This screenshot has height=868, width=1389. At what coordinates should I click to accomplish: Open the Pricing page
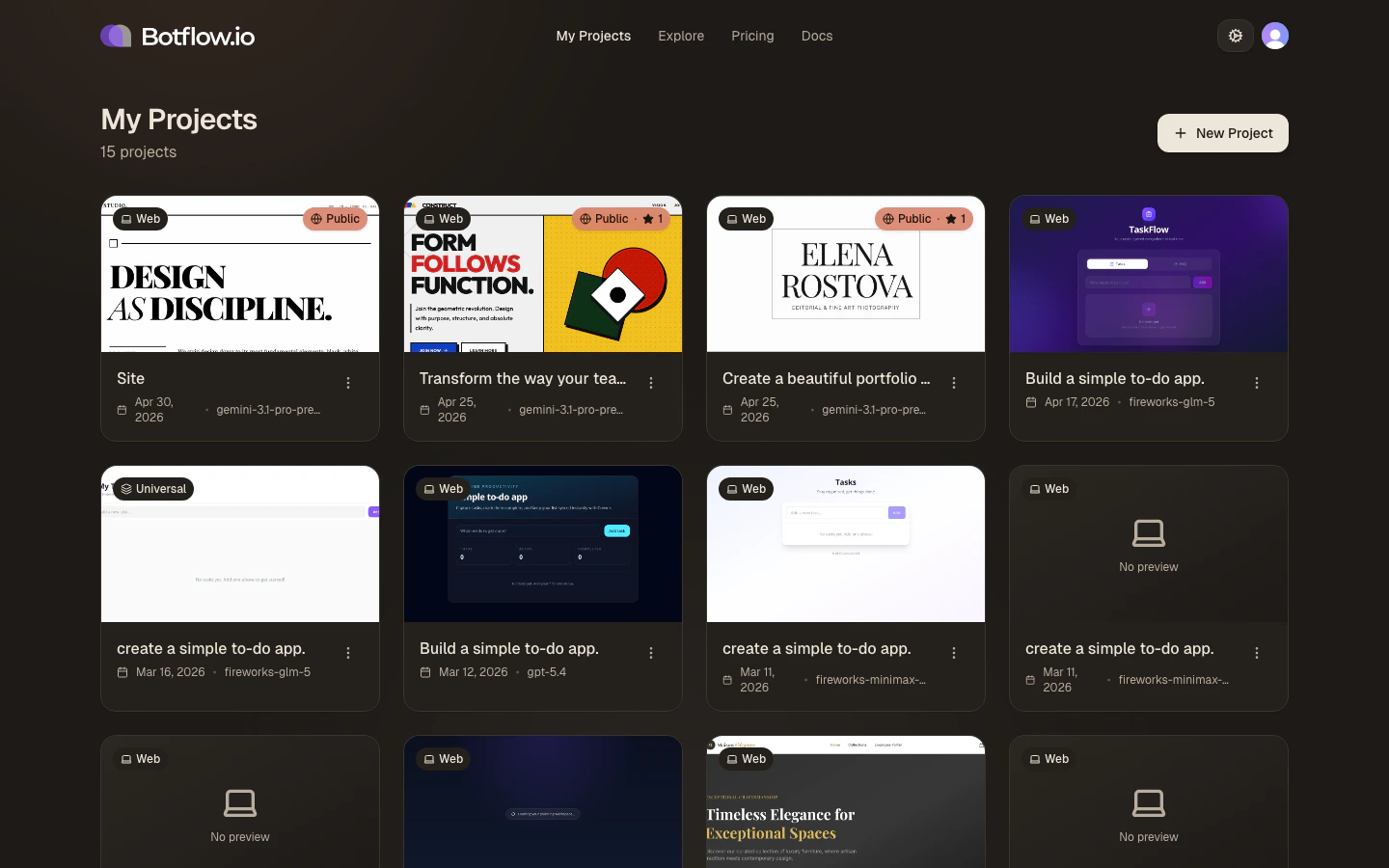point(752,36)
